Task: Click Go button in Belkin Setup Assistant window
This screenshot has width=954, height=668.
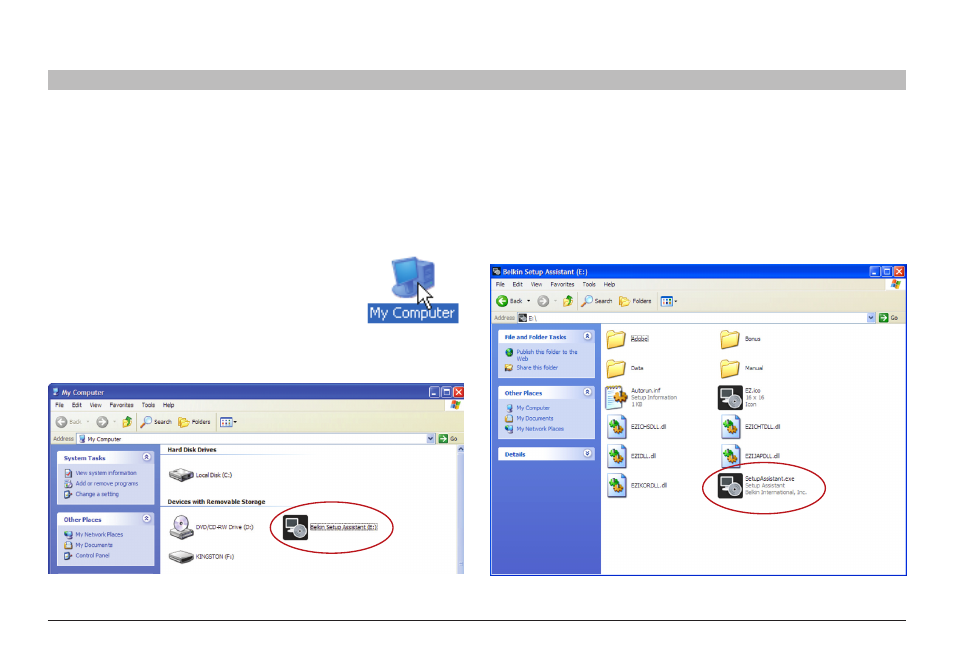Action: (x=888, y=318)
